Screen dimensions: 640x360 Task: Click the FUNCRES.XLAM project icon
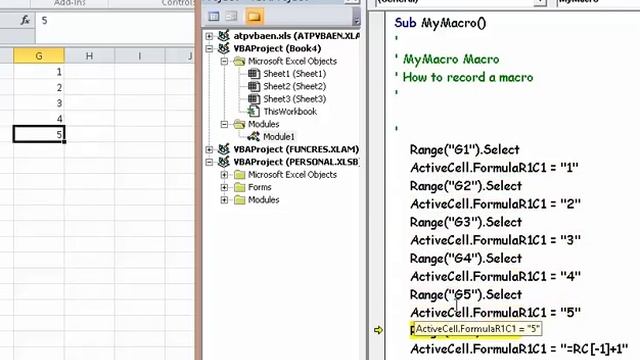click(224, 149)
